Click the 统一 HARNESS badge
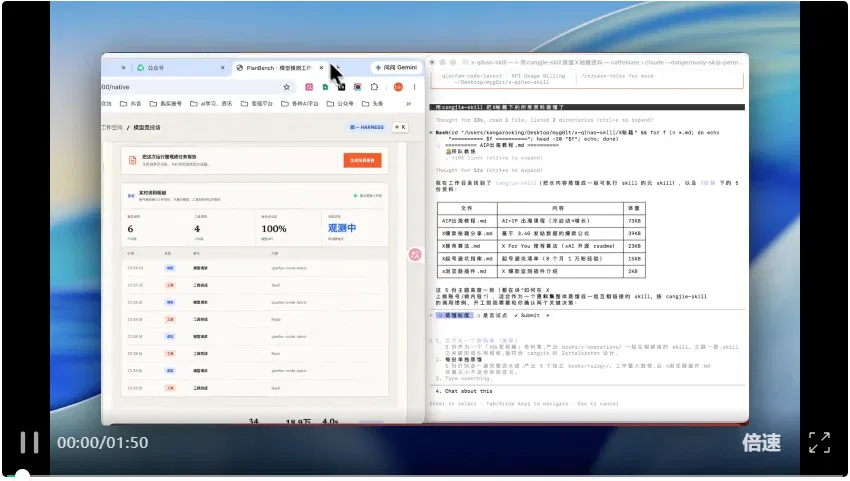This screenshot has width=850, height=481. click(366, 127)
